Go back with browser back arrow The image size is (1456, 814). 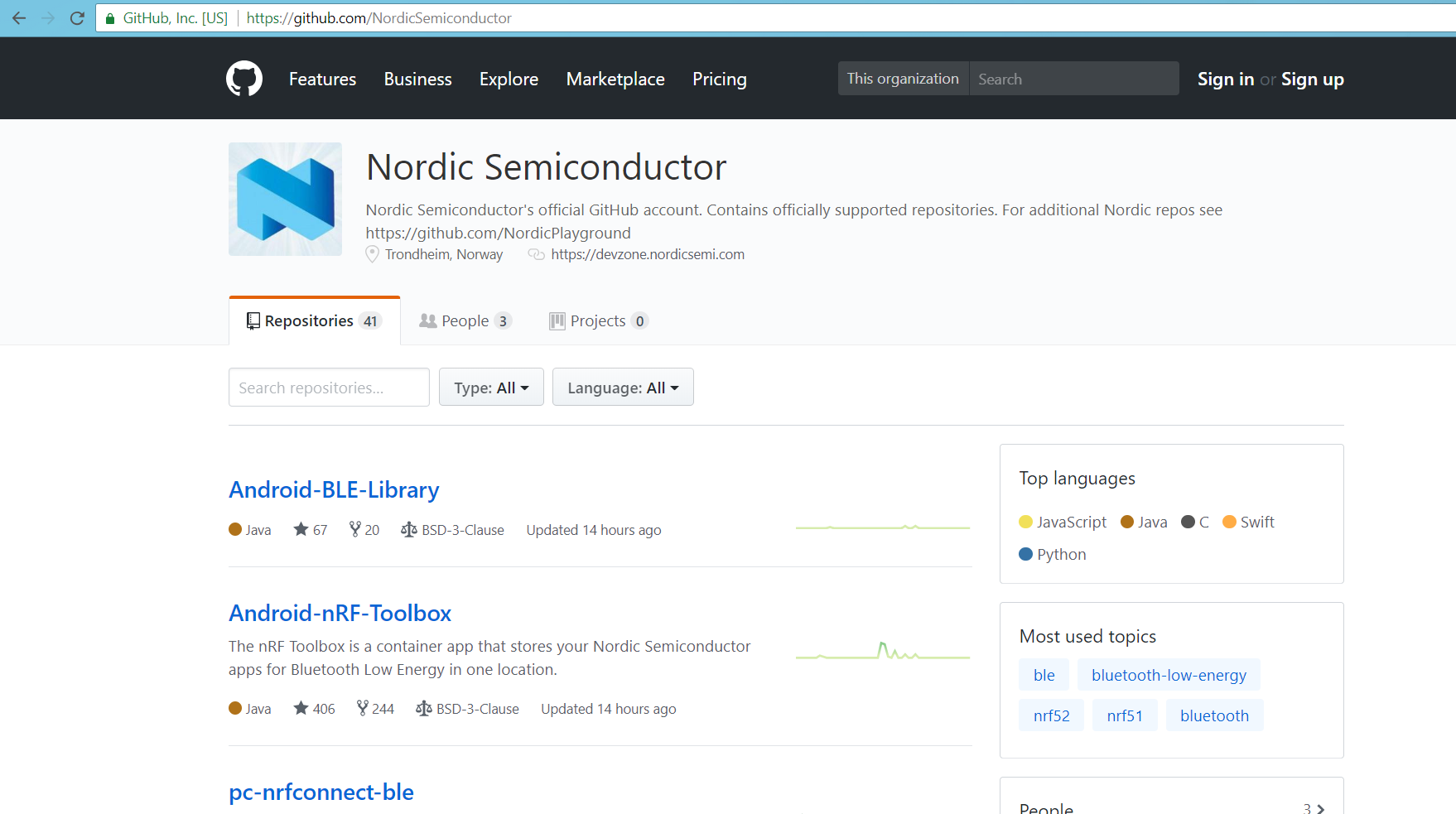(x=19, y=18)
